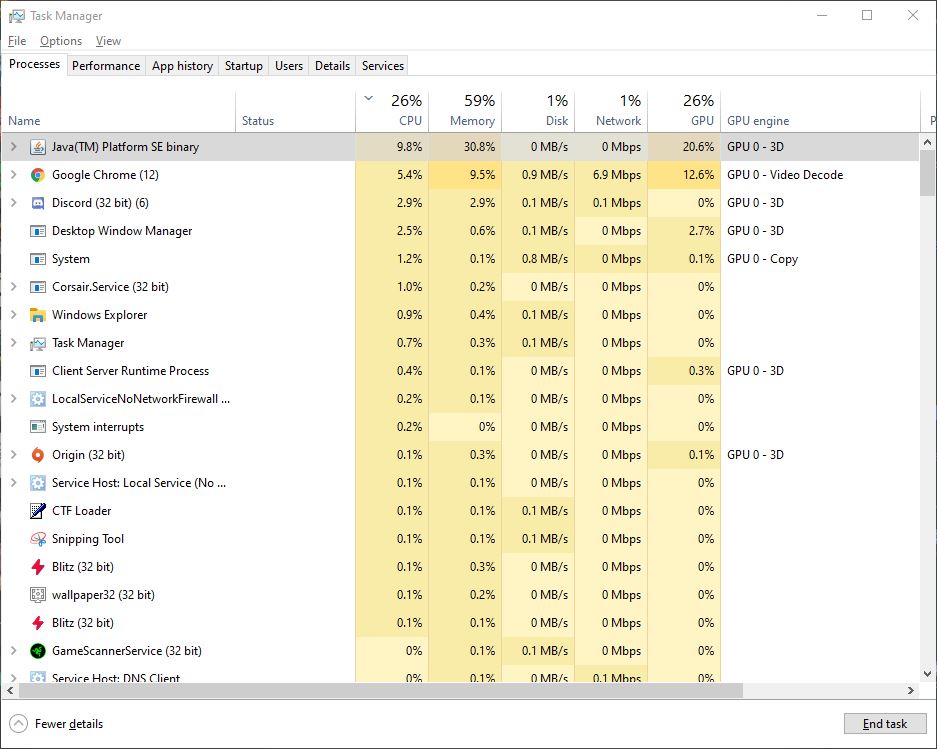
Task: Click the vertical scrollbar down arrow
Action: (927, 672)
